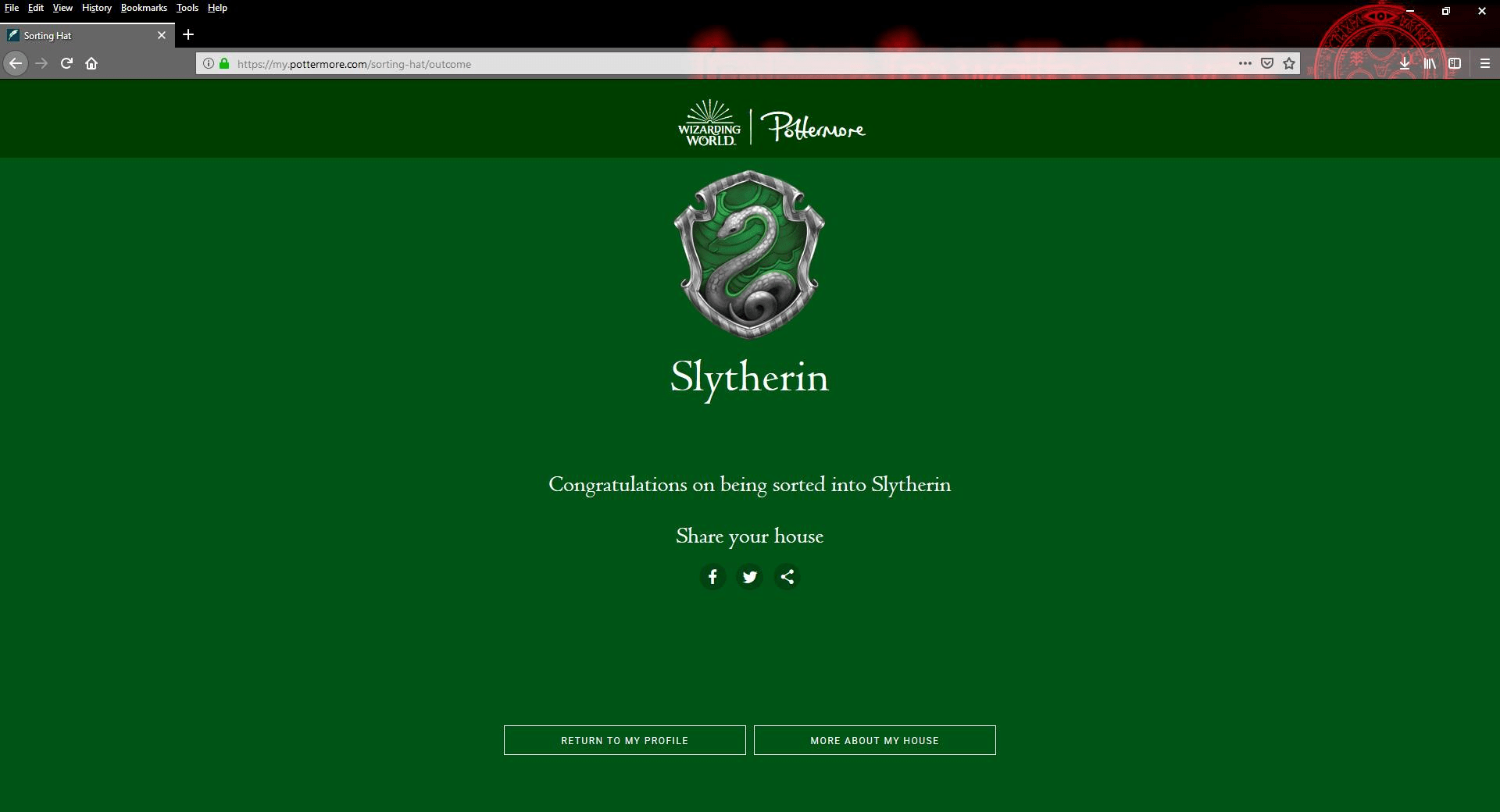Open the browser home page

[x=91, y=63]
